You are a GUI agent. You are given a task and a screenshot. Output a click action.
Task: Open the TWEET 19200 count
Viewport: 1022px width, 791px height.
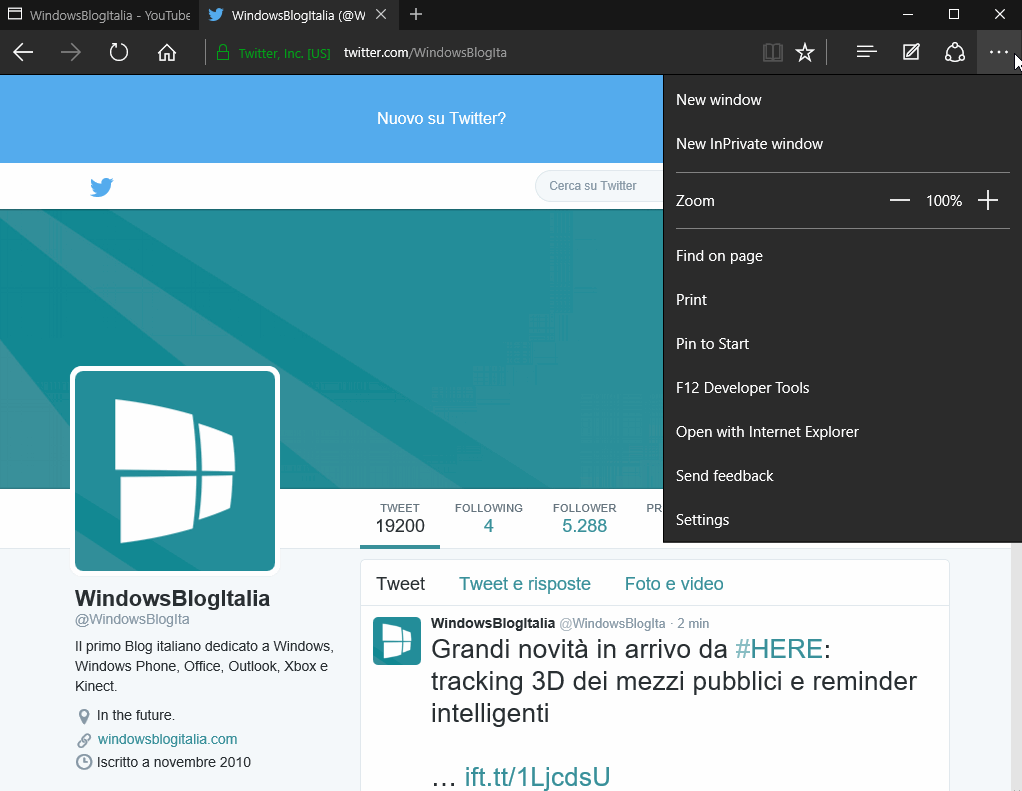400,519
